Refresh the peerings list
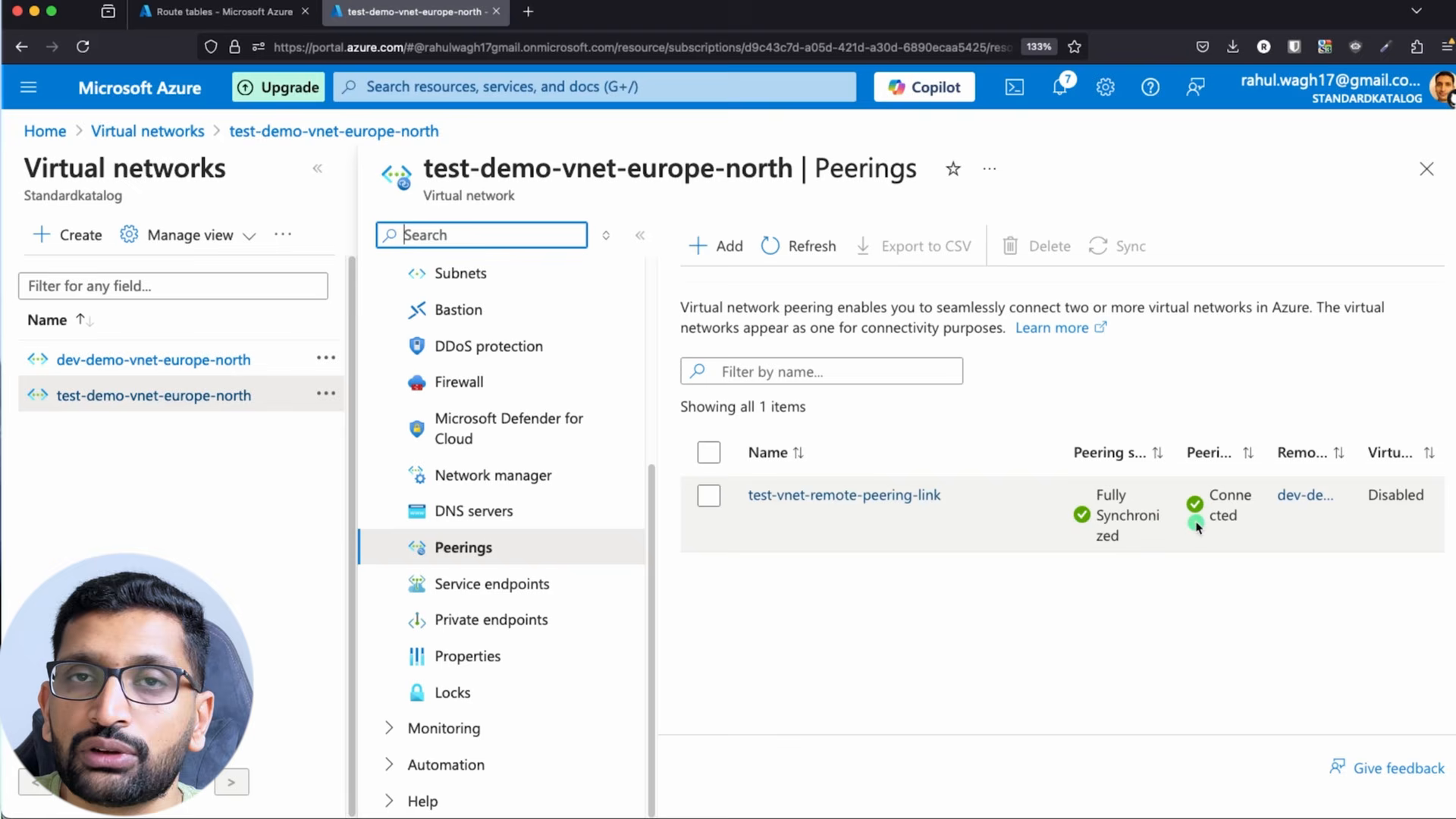 [799, 246]
